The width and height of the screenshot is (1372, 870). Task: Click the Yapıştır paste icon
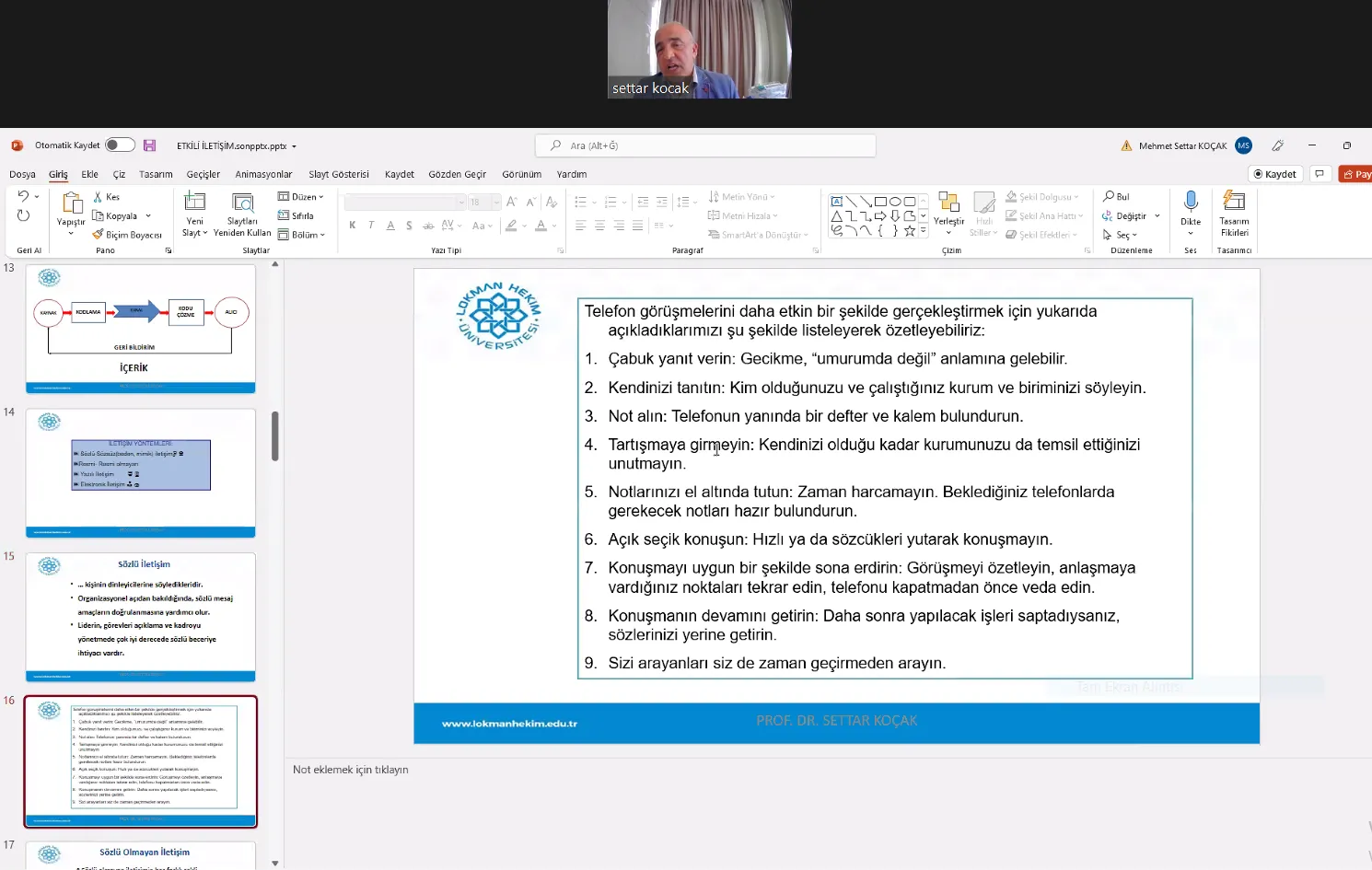pos(71,203)
